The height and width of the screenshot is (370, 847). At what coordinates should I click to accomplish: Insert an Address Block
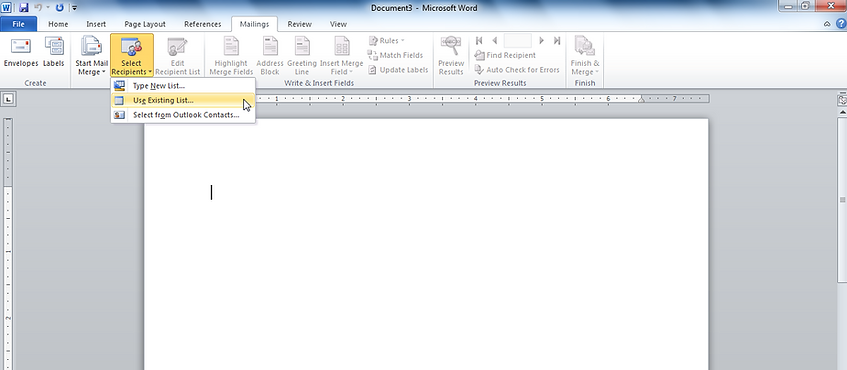coord(270,56)
